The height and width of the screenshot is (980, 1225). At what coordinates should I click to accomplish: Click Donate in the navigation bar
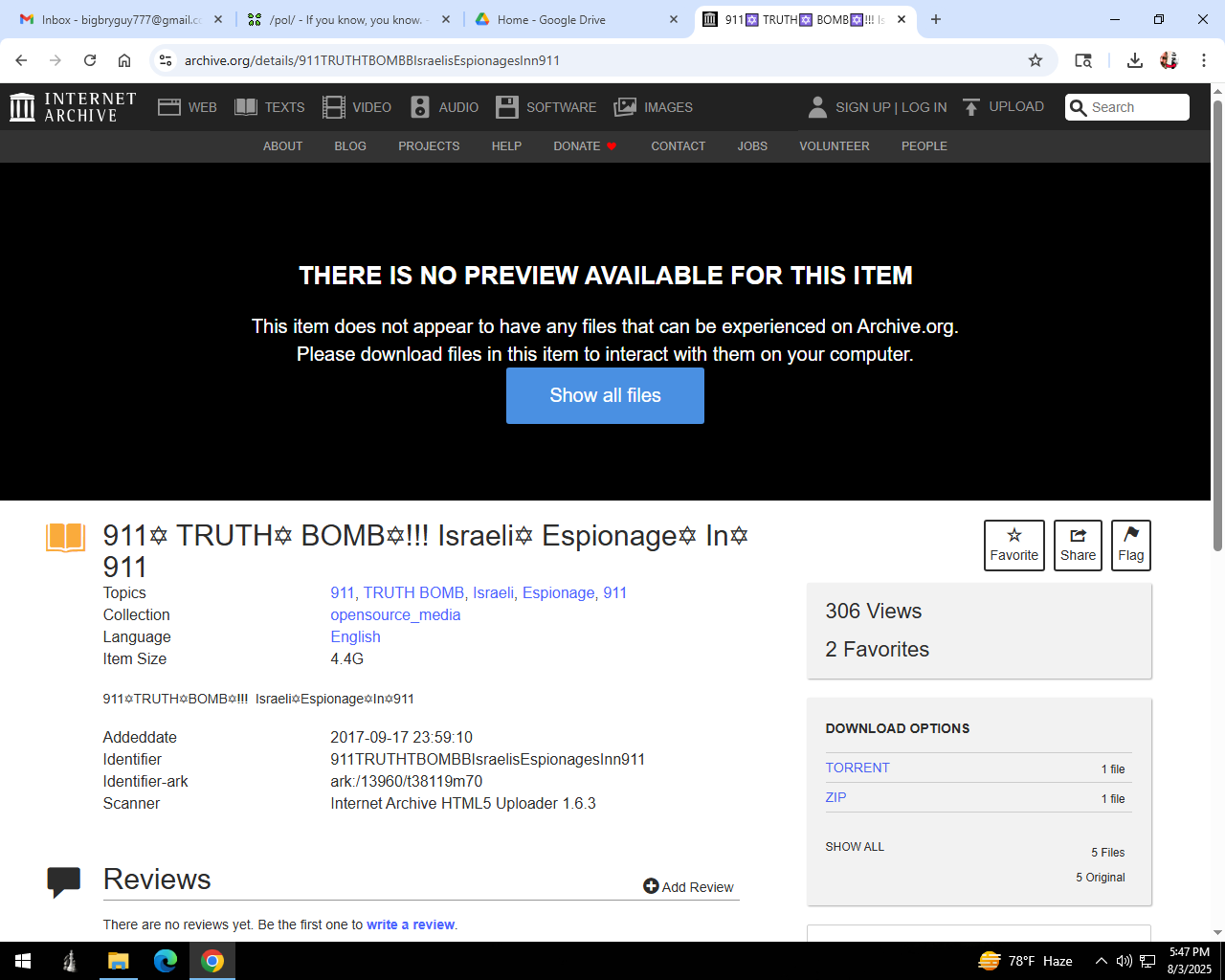click(585, 146)
